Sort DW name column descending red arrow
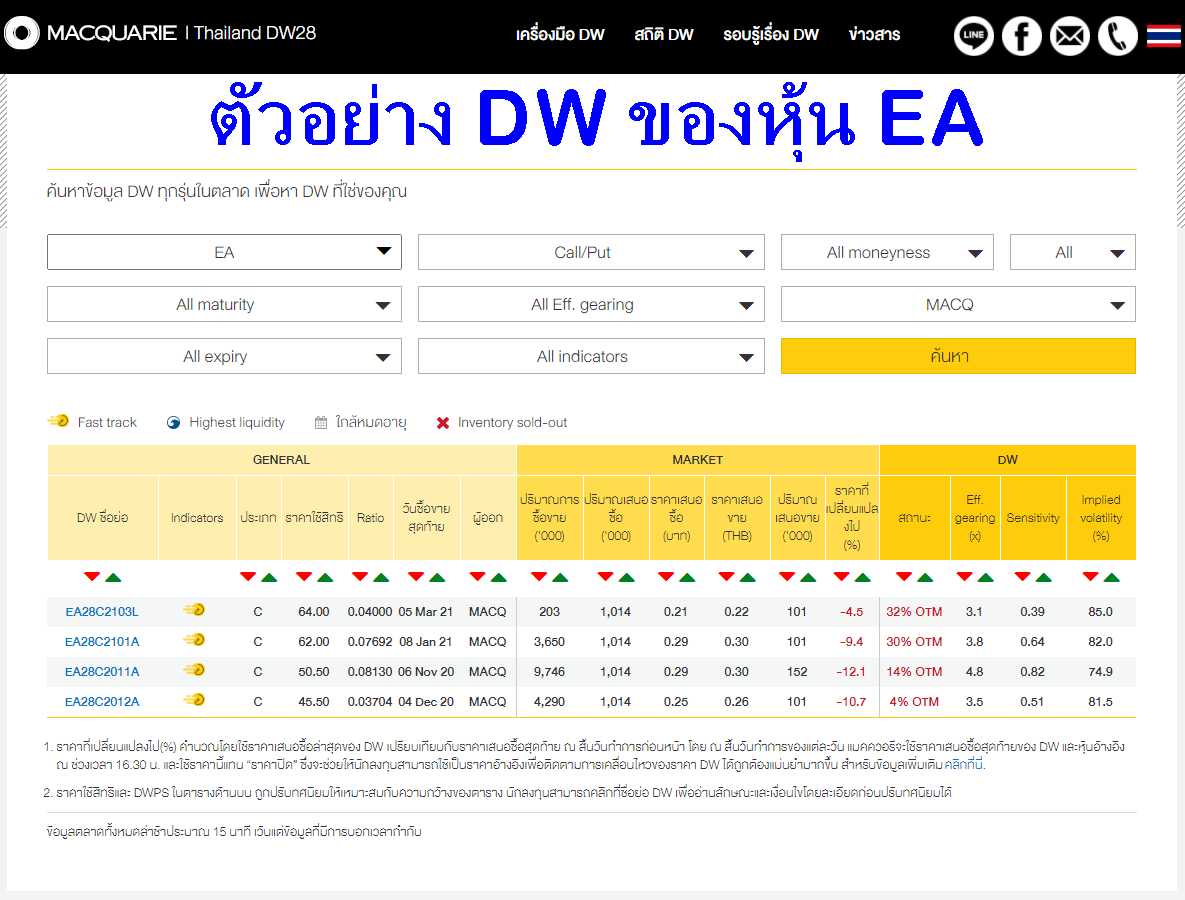The width and height of the screenshot is (1185, 900). click(x=91, y=577)
